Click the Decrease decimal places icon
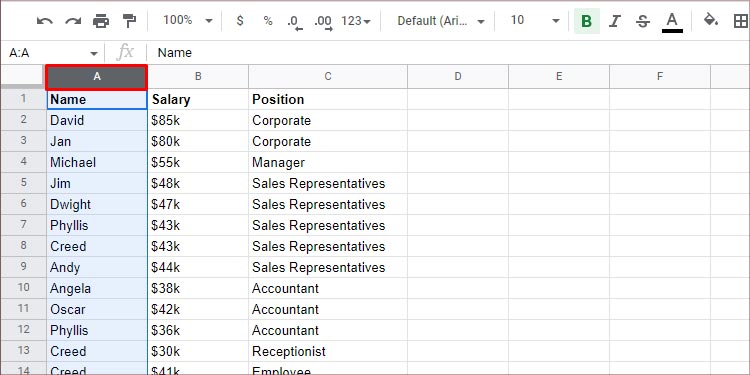Image resolution: width=750 pixels, height=375 pixels. pyautogui.click(x=295, y=22)
